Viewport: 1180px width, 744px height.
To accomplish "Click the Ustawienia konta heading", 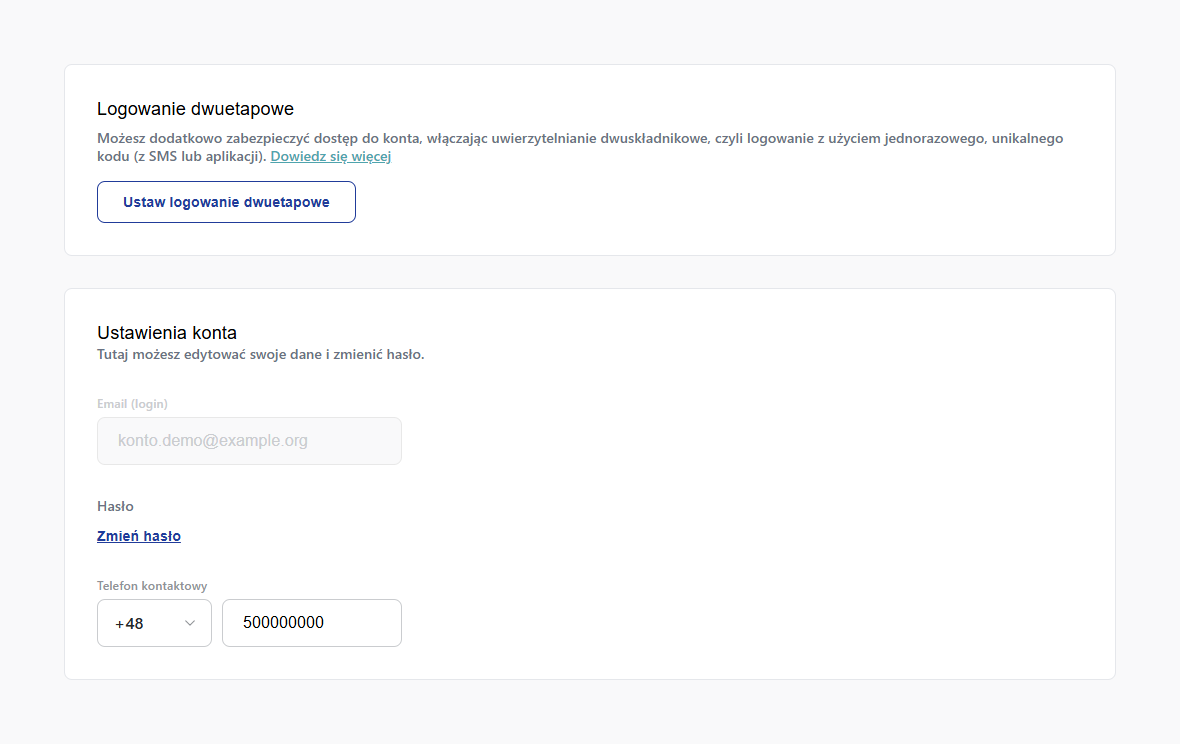I will (167, 333).
